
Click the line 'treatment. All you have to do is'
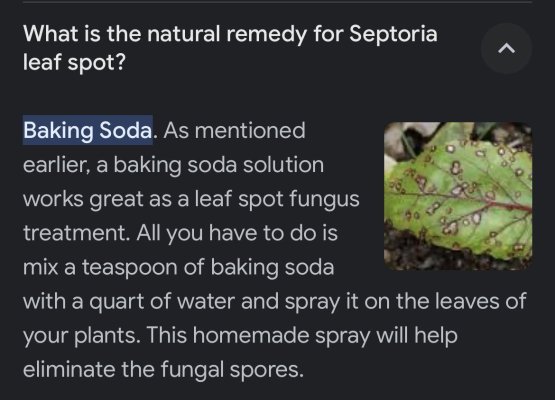(180, 233)
